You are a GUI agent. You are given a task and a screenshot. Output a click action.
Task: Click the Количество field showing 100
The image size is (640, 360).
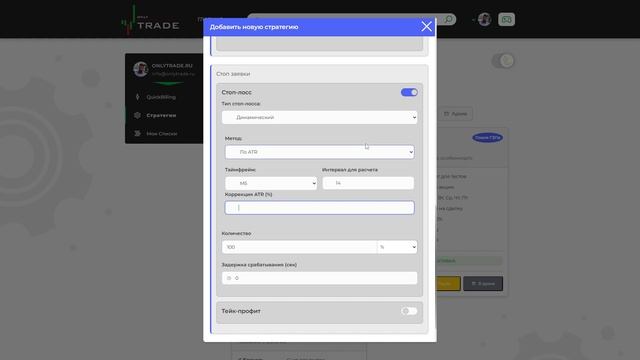(299, 247)
